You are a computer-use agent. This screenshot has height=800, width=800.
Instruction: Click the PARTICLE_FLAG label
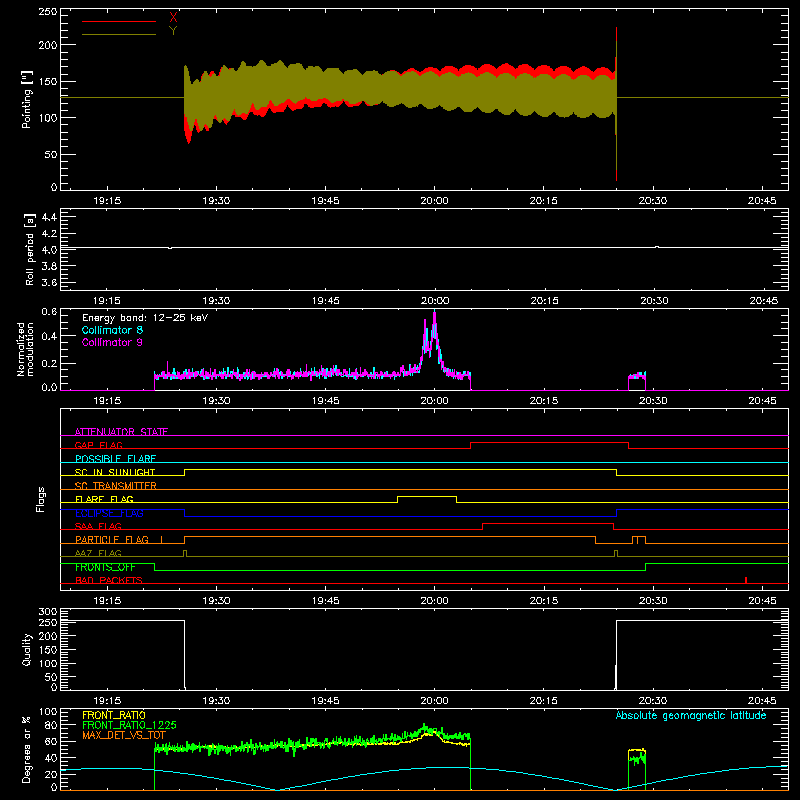[x=112, y=539]
